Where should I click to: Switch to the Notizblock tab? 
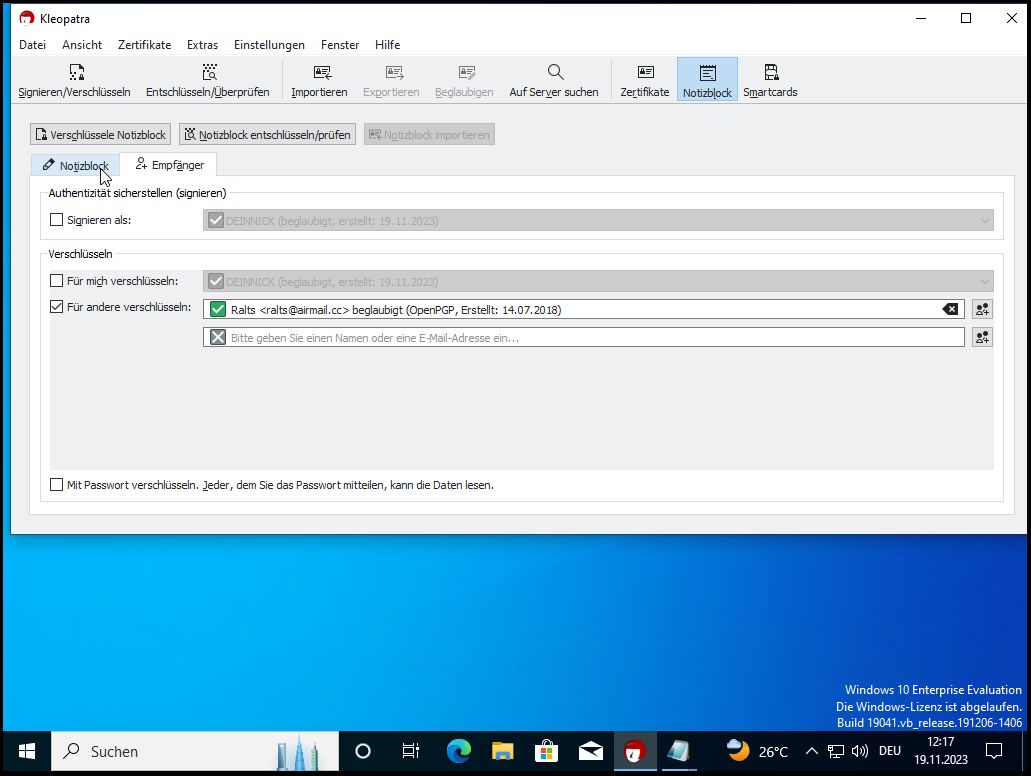pyautogui.click(x=75, y=165)
